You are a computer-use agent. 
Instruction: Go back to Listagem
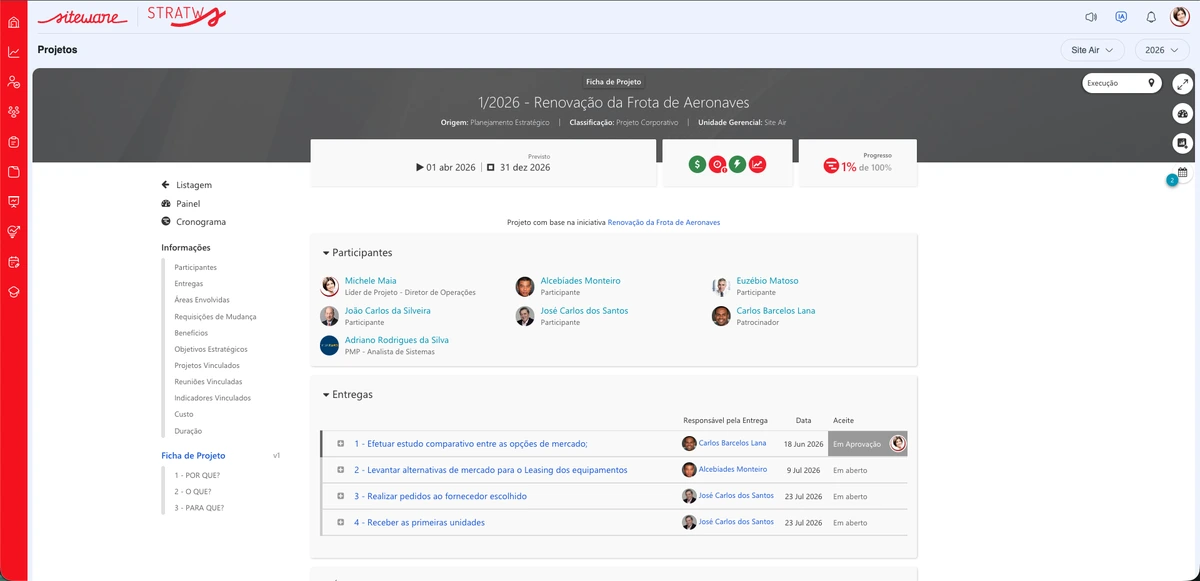coord(187,185)
